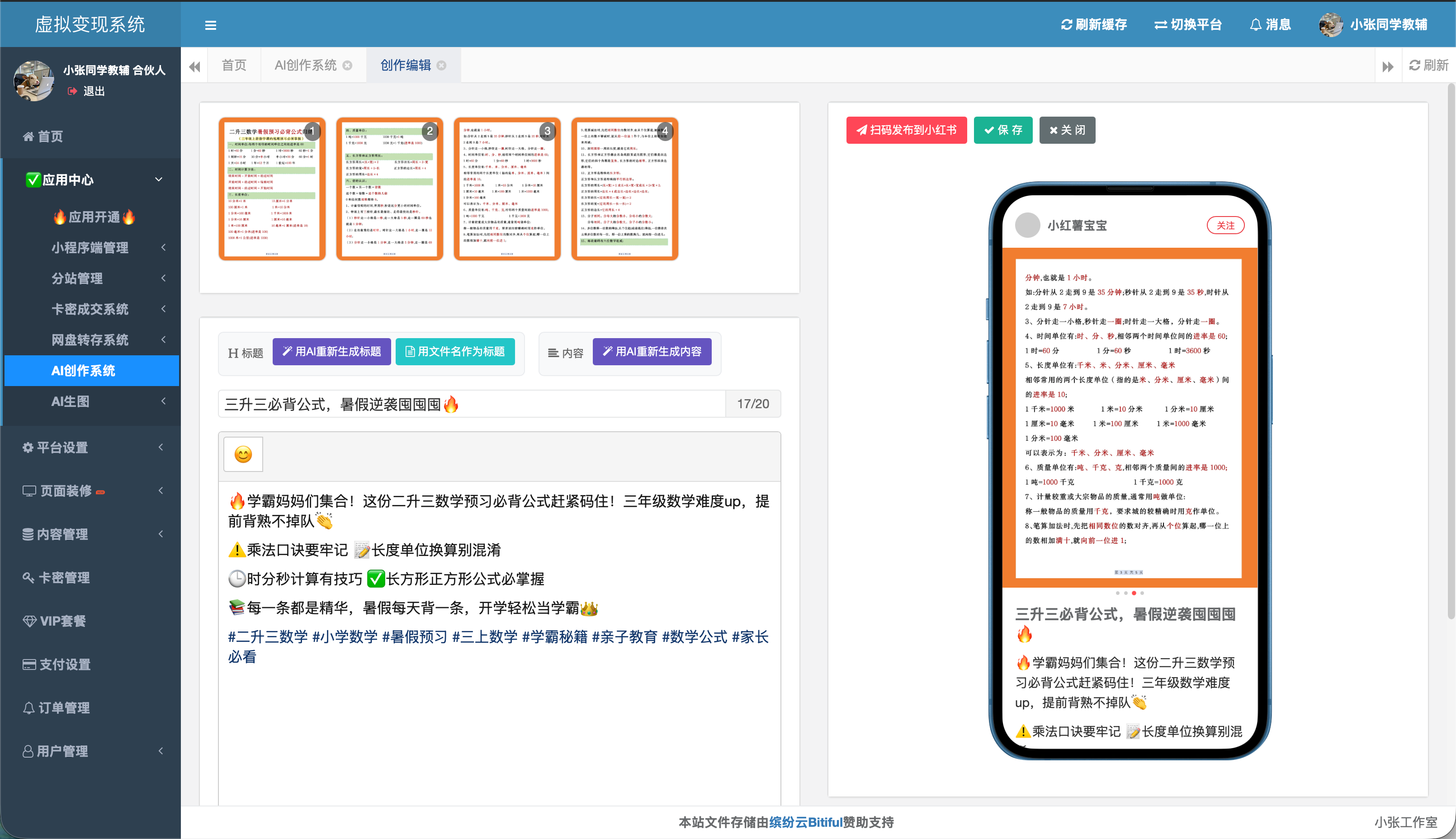Click the title input field

point(472,404)
